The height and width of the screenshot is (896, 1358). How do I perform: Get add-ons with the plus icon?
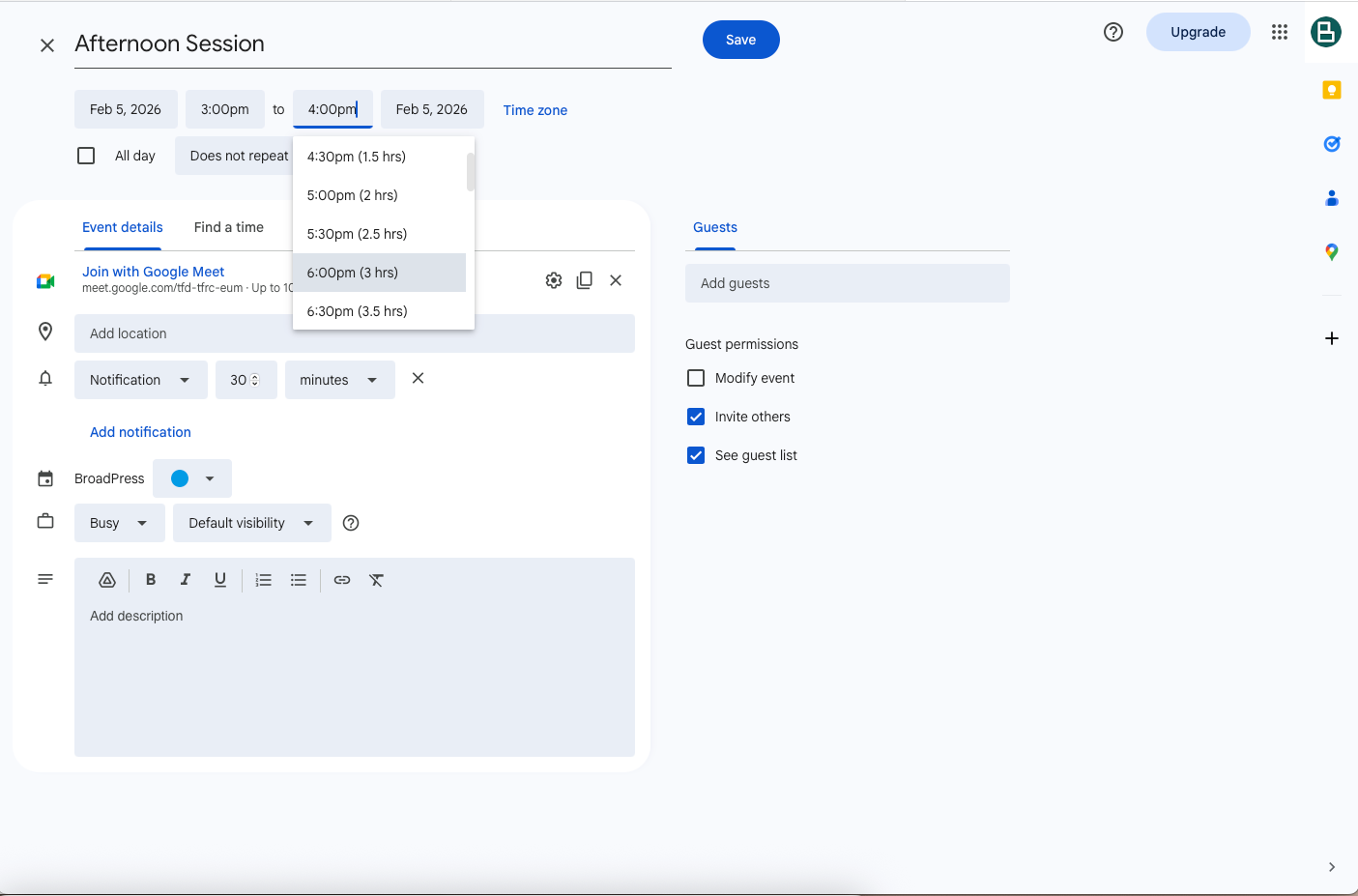[x=1332, y=338]
